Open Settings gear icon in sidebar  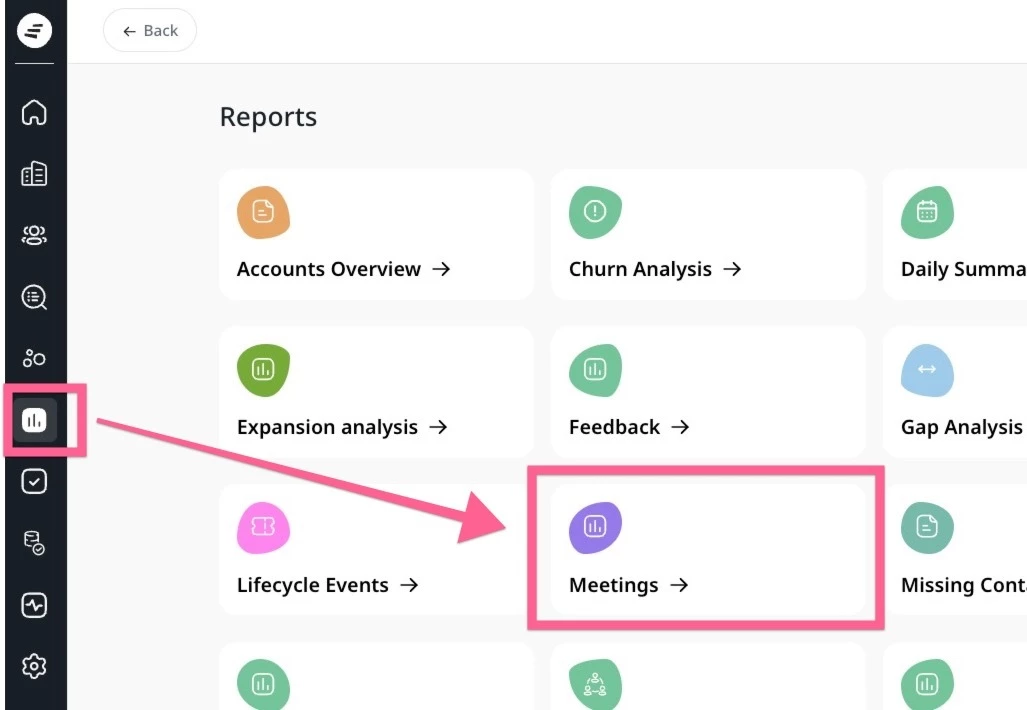pyautogui.click(x=34, y=666)
